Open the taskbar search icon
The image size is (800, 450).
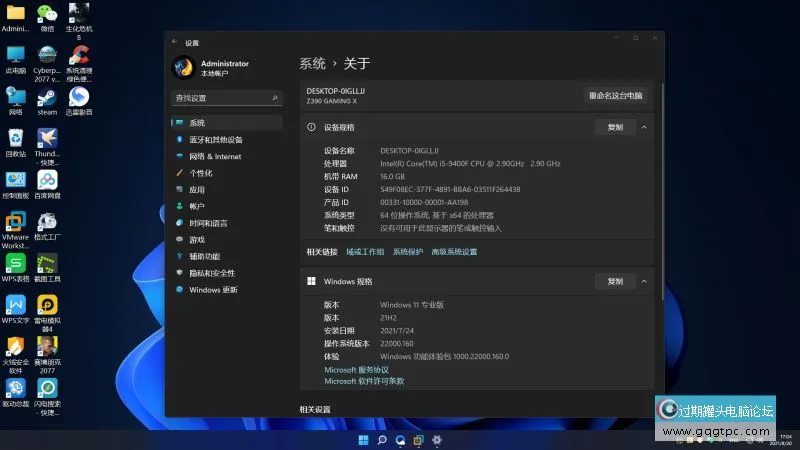click(382, 439)
